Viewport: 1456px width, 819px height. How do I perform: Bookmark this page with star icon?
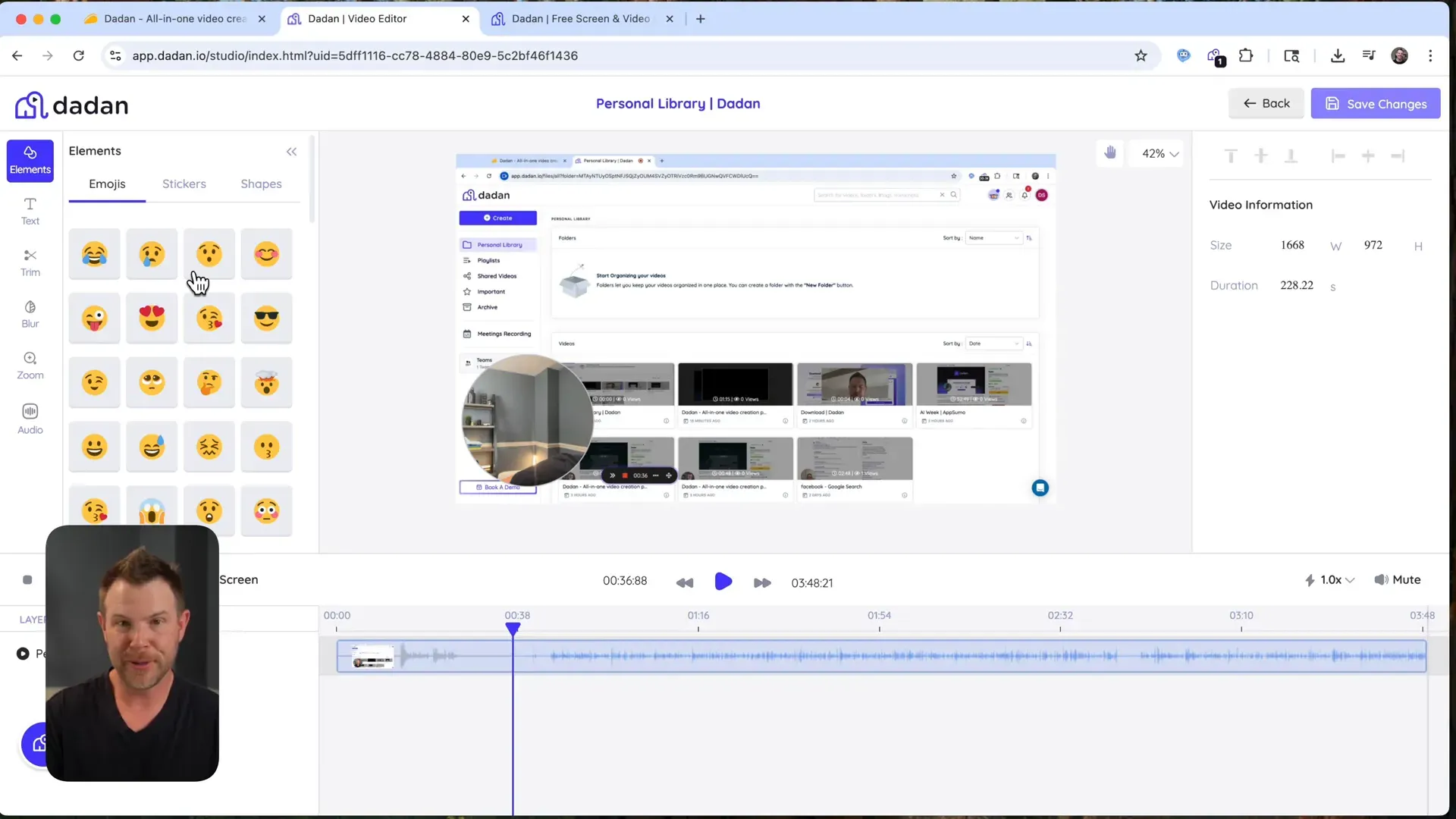pos(1141,55)
